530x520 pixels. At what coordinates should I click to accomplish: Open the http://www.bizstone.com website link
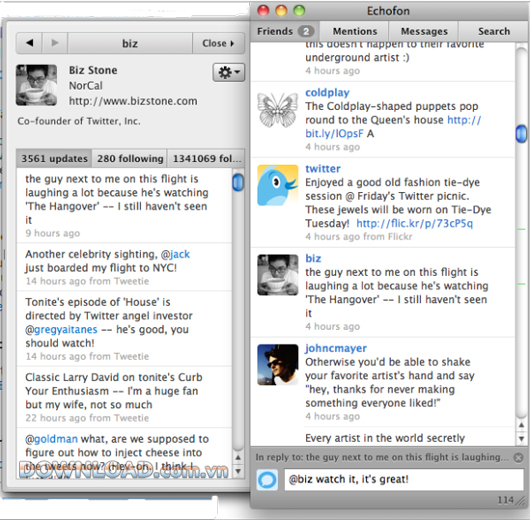click(133, 101)
